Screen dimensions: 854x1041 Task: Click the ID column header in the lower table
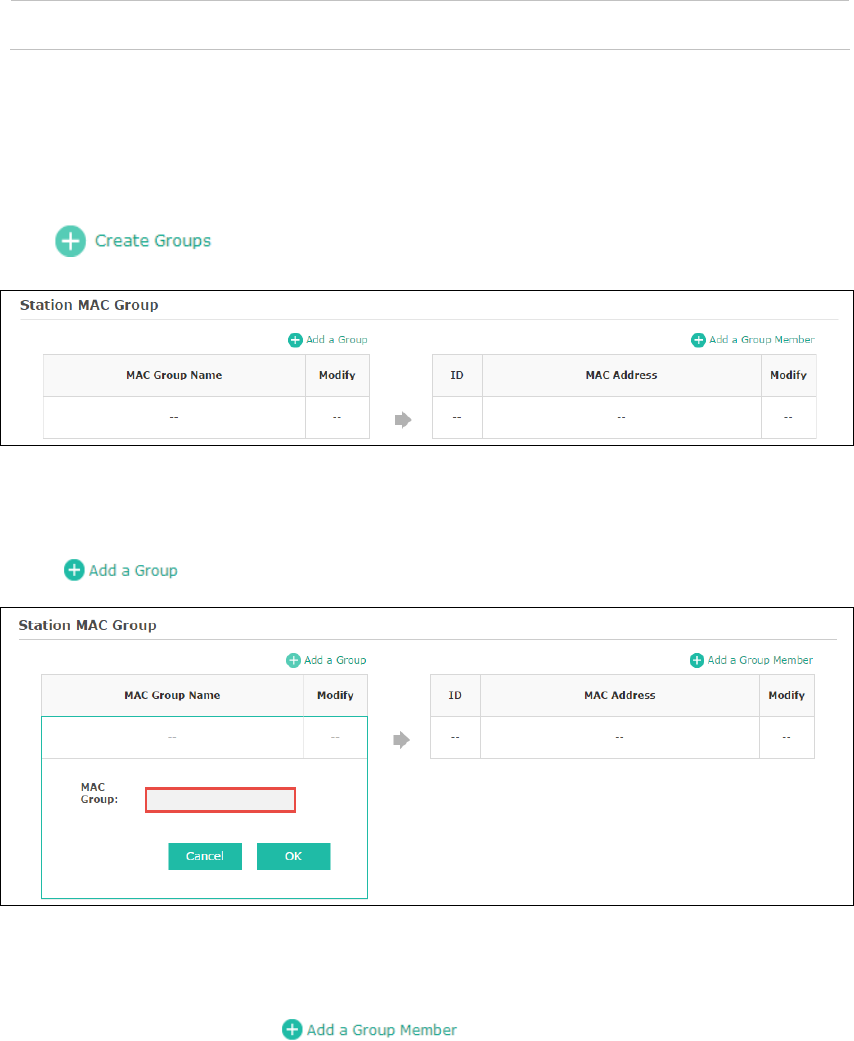(x=455, y=695)
